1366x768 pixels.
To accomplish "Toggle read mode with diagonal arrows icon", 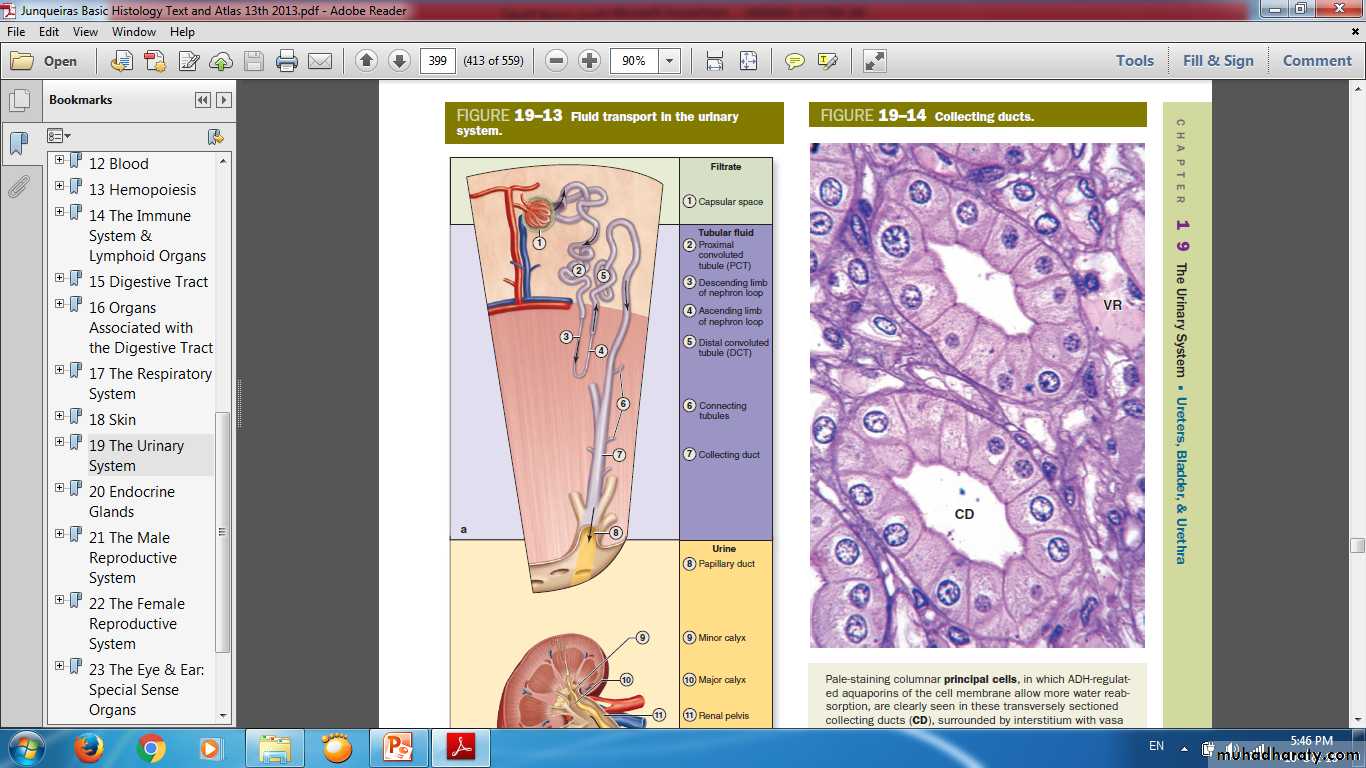I will coord(875,61).
